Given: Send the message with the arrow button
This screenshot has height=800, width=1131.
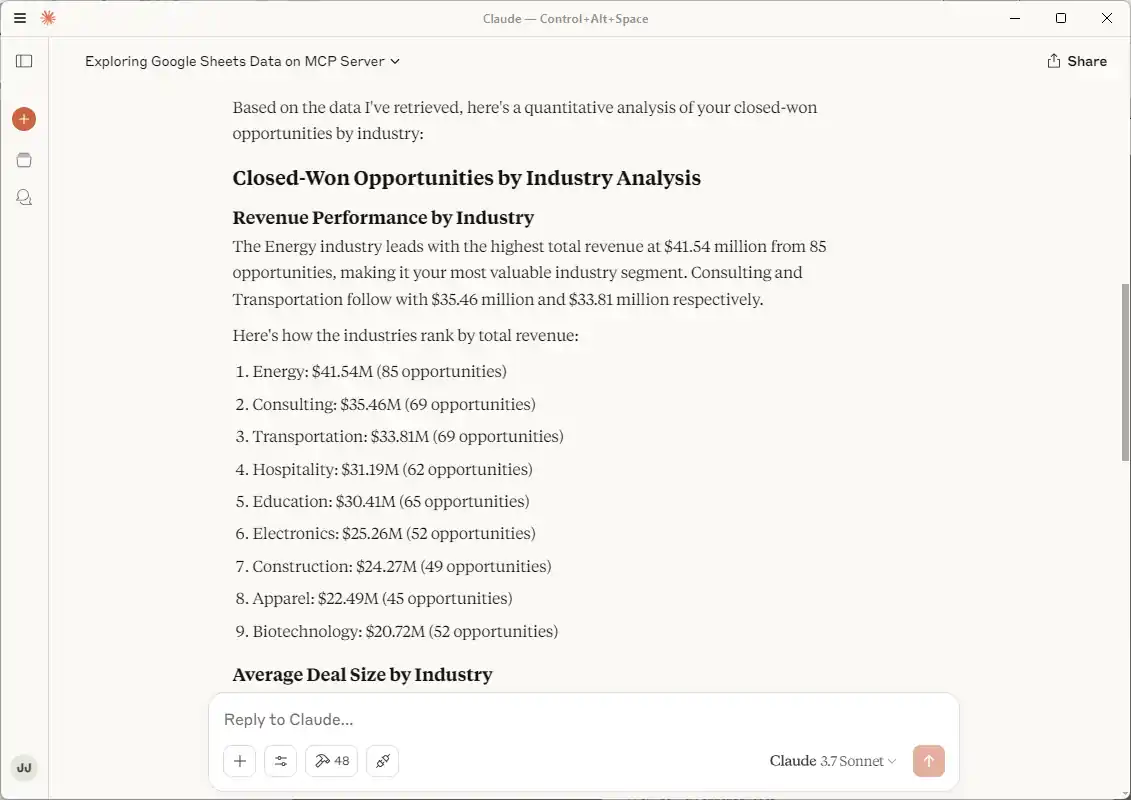Looking at the screenshot, I should point(928,761).
